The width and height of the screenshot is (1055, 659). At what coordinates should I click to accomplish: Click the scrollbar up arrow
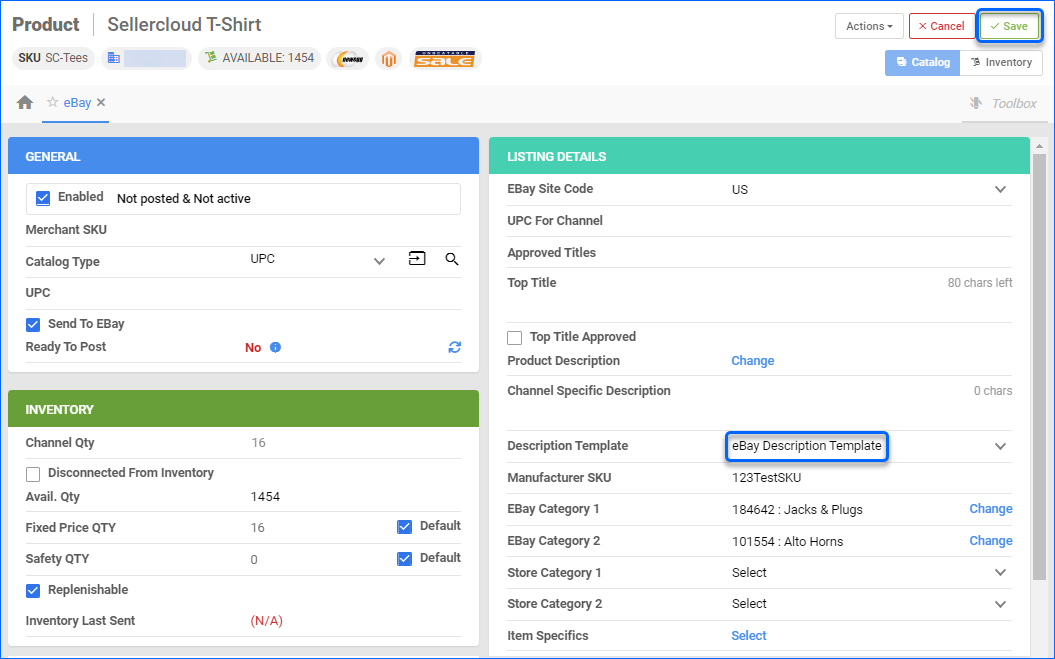[x=1040, y=146]
